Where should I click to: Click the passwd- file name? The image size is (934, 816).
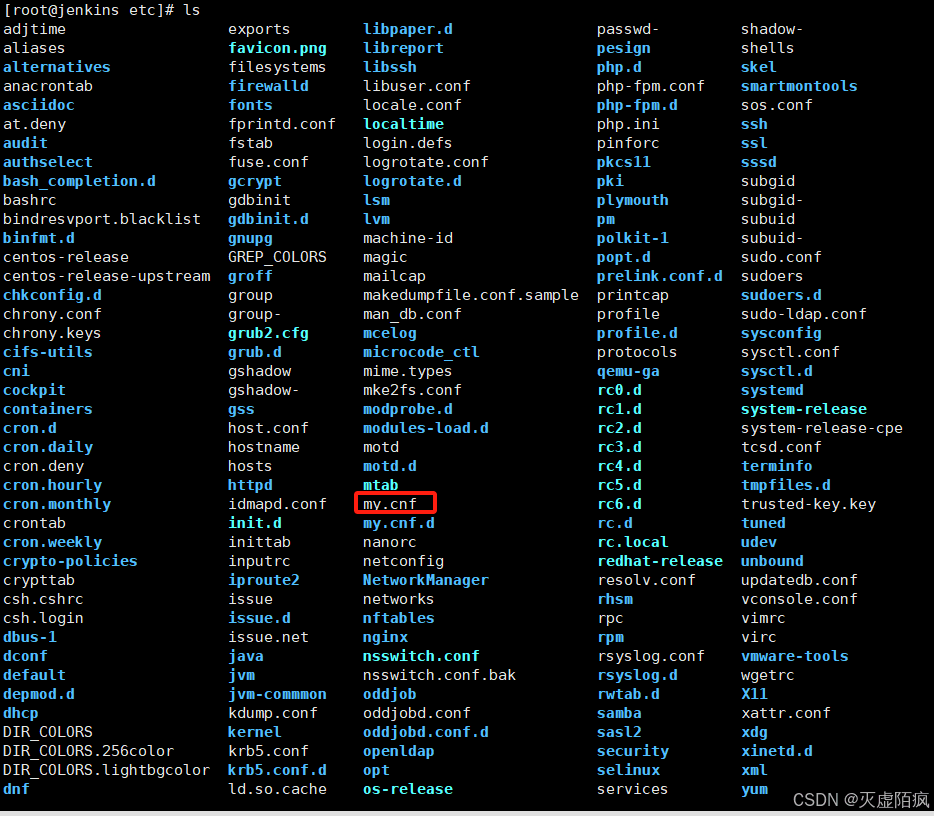click(628, 29)
